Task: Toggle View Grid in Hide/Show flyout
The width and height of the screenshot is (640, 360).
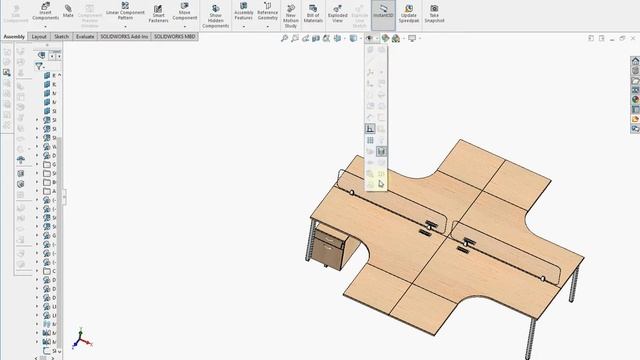Action: coord(370,140)
